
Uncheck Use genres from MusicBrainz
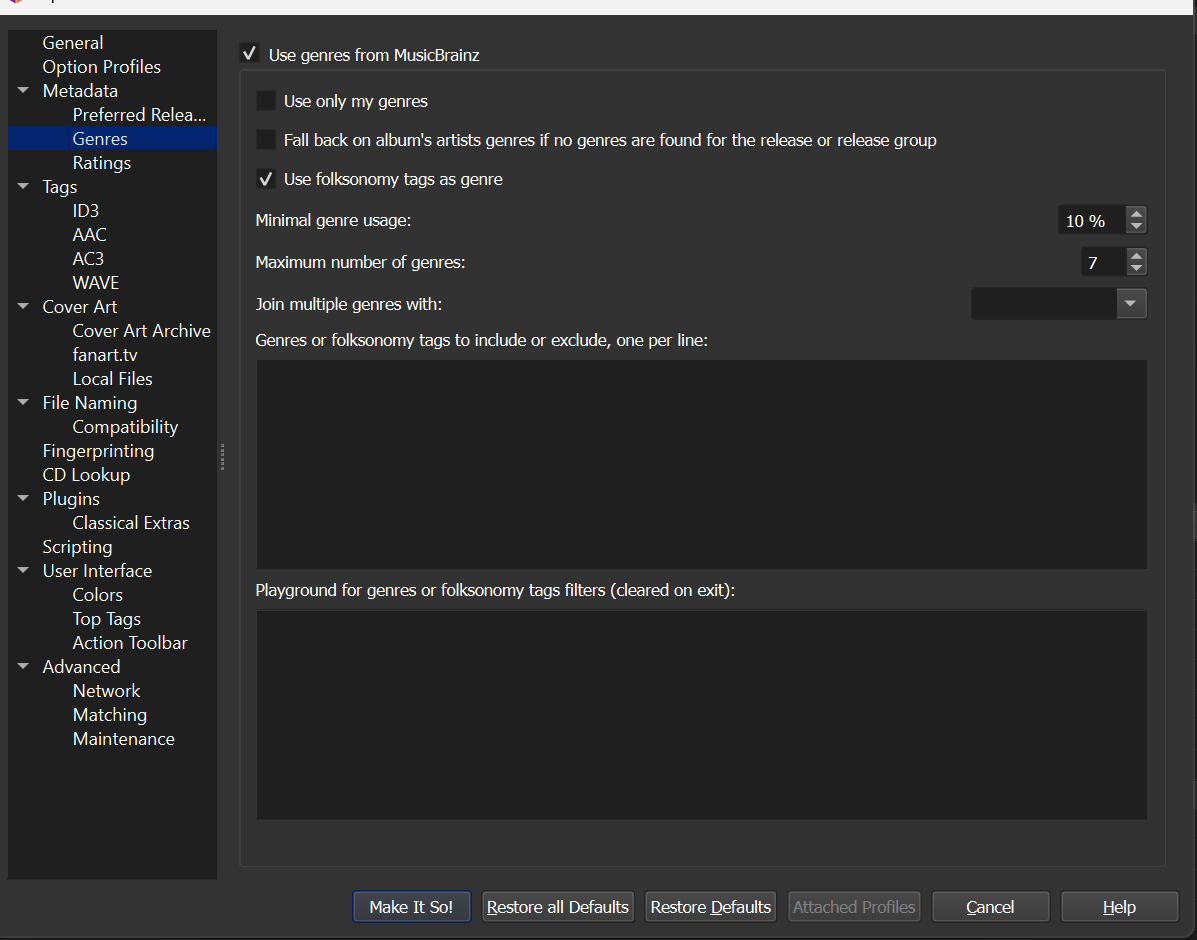[x=250, y=55]
